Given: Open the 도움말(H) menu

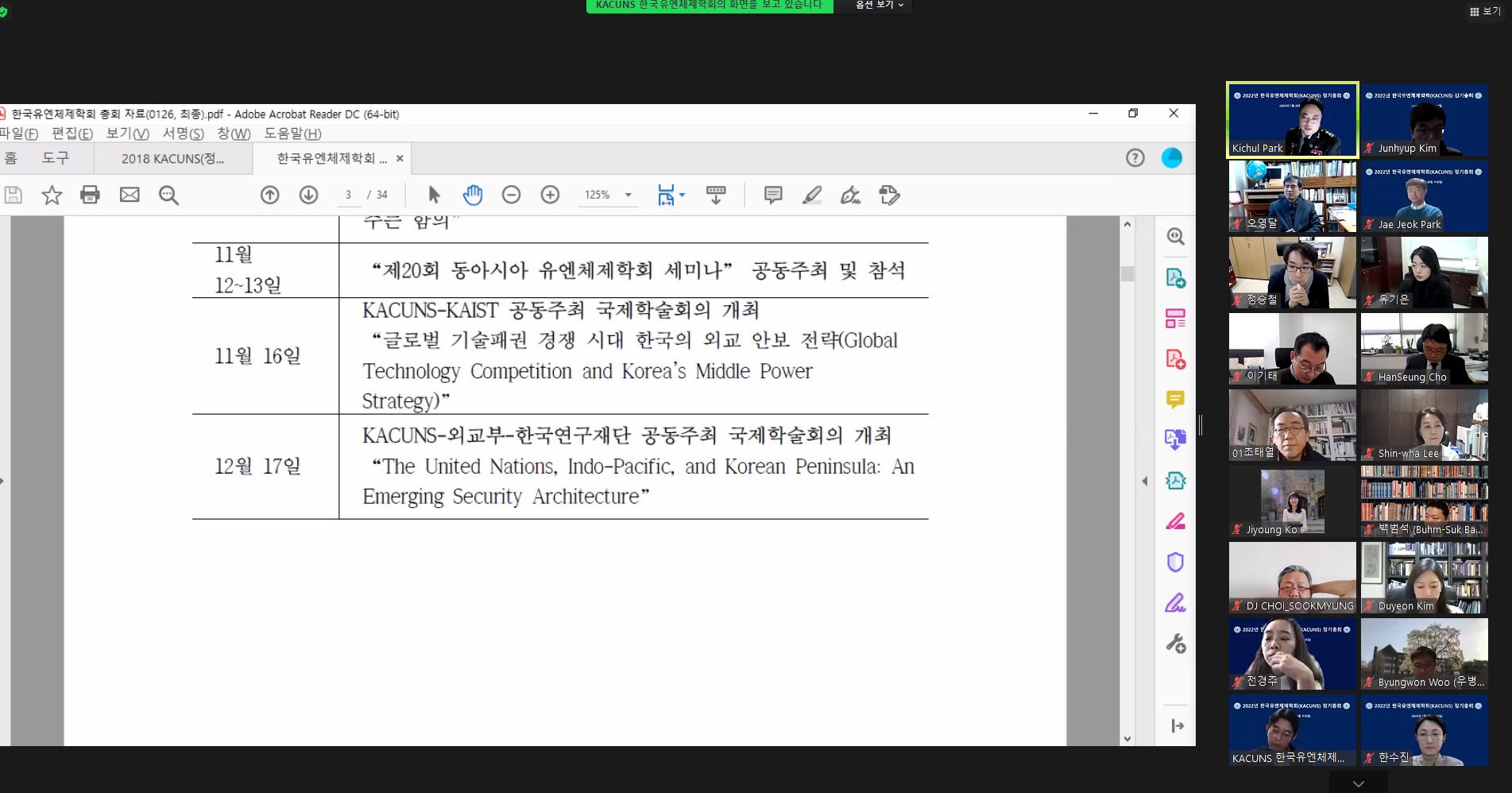Looking at the screenshot, I should click(292, 133).
